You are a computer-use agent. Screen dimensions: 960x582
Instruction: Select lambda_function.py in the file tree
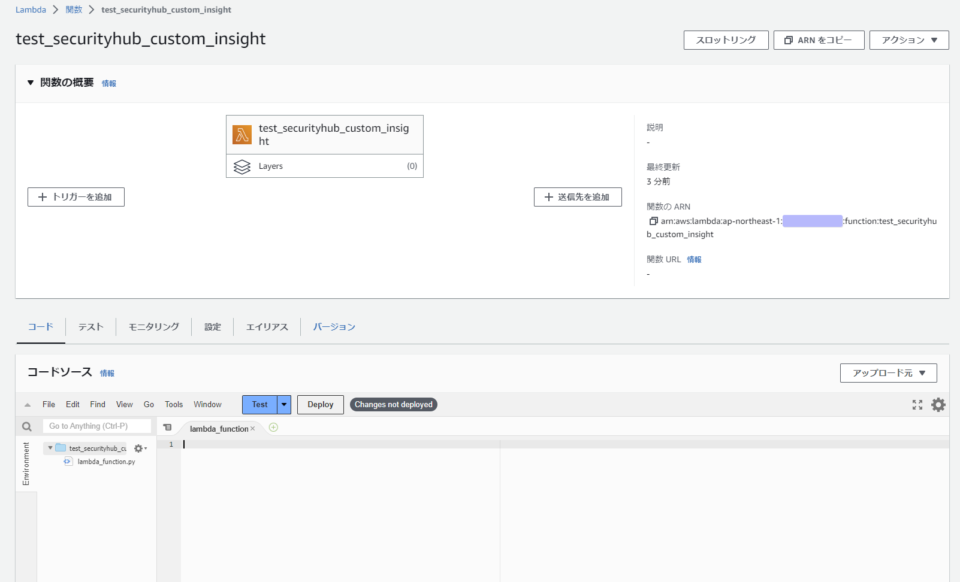106,462
